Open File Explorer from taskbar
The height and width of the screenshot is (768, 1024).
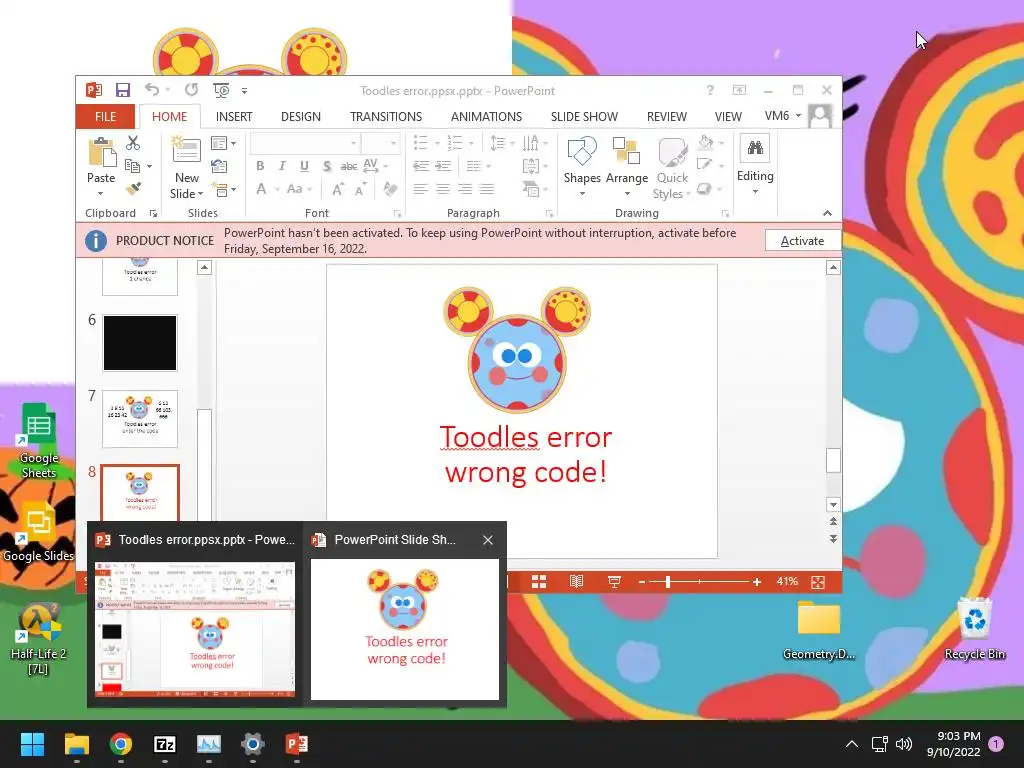point(77,744)
